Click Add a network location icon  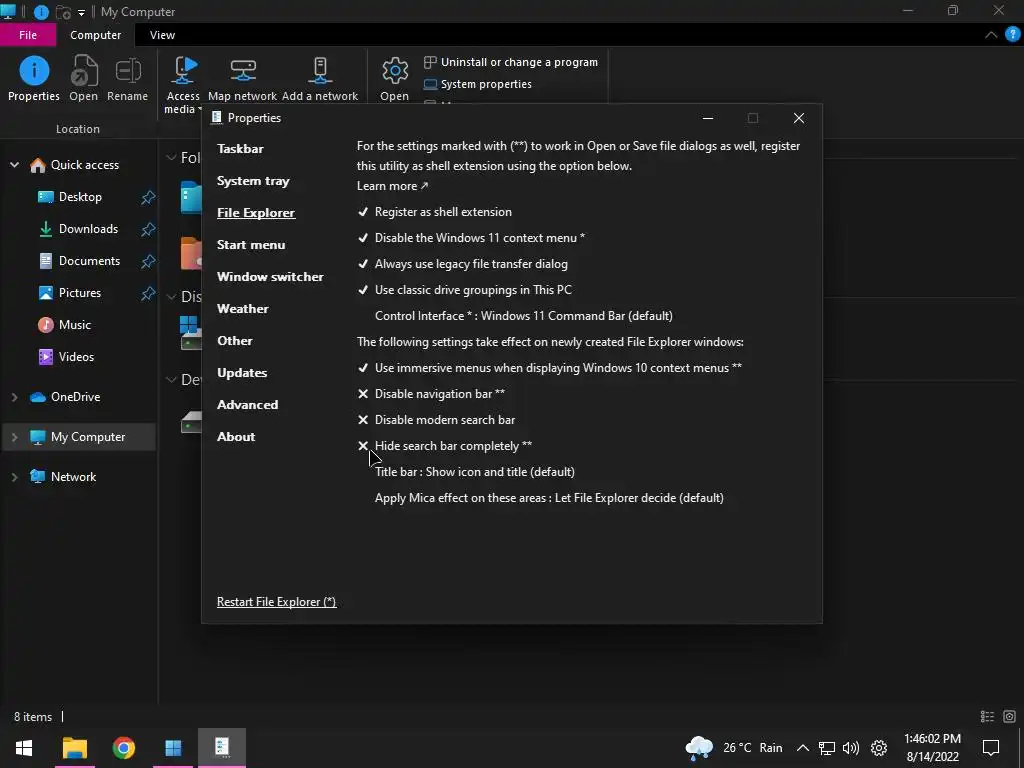[x=320, y=78]
